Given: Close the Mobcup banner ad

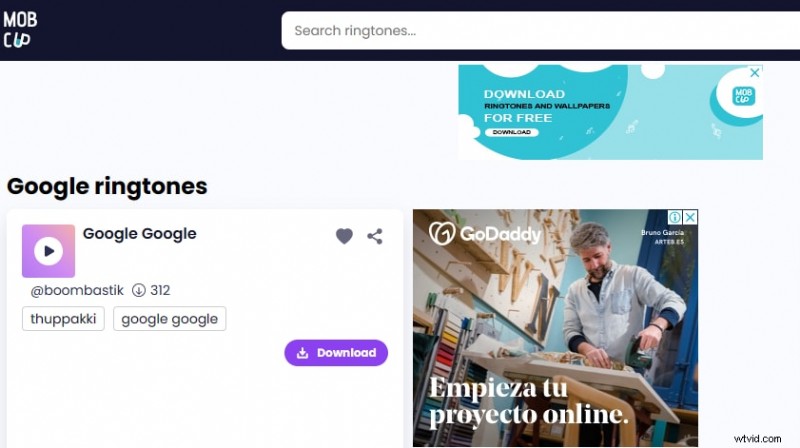Looking at the screenshot, I should pyautogui.click(x=755, y=73).
